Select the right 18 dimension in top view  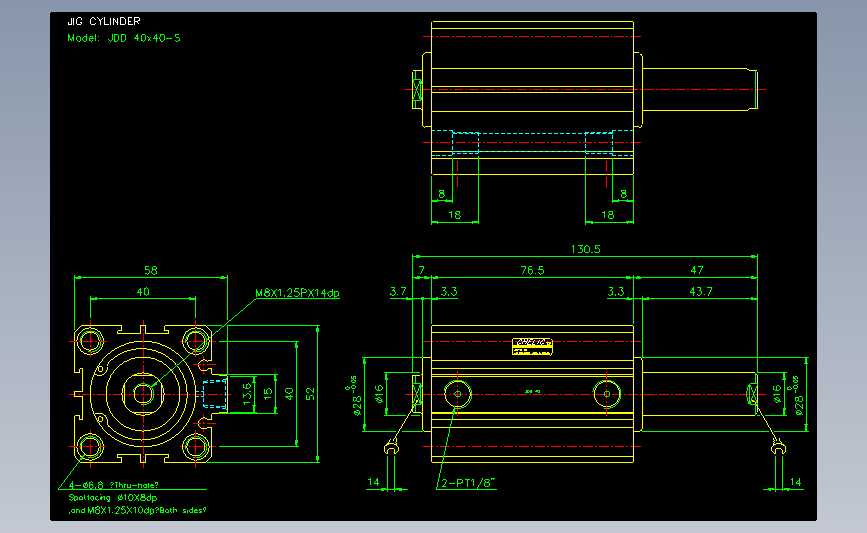coord(608,215)
